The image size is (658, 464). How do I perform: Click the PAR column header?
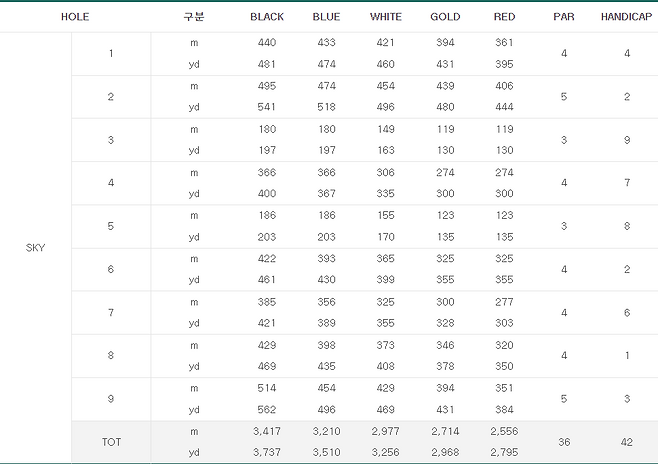pos(564,17)
